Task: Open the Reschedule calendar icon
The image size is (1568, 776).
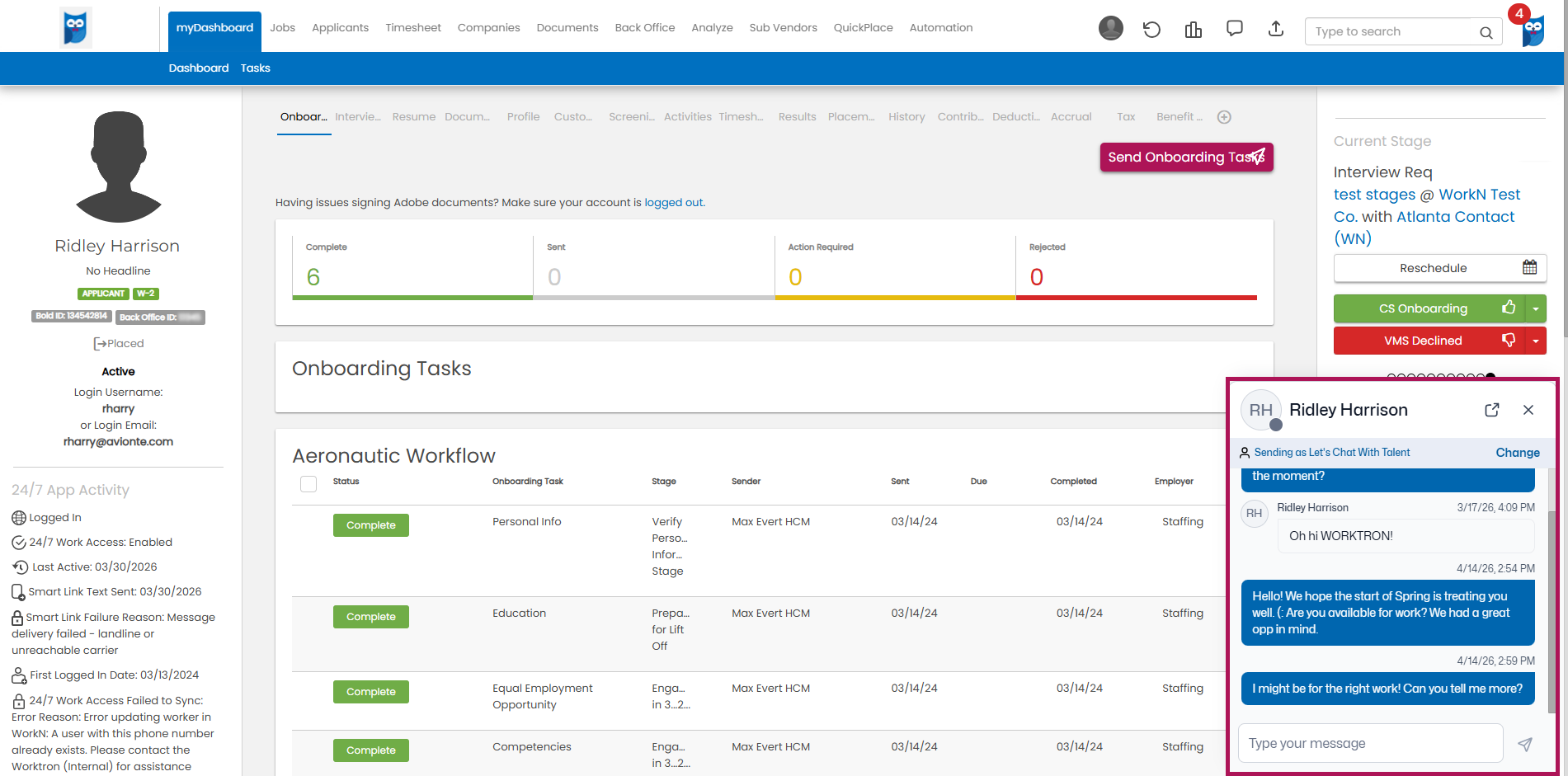Action: pos(1529,267)
